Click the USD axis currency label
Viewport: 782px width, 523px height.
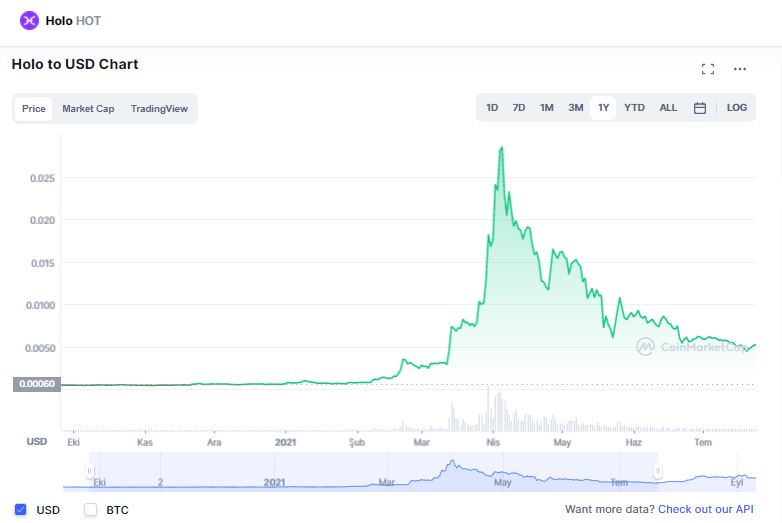pos(36,441)
